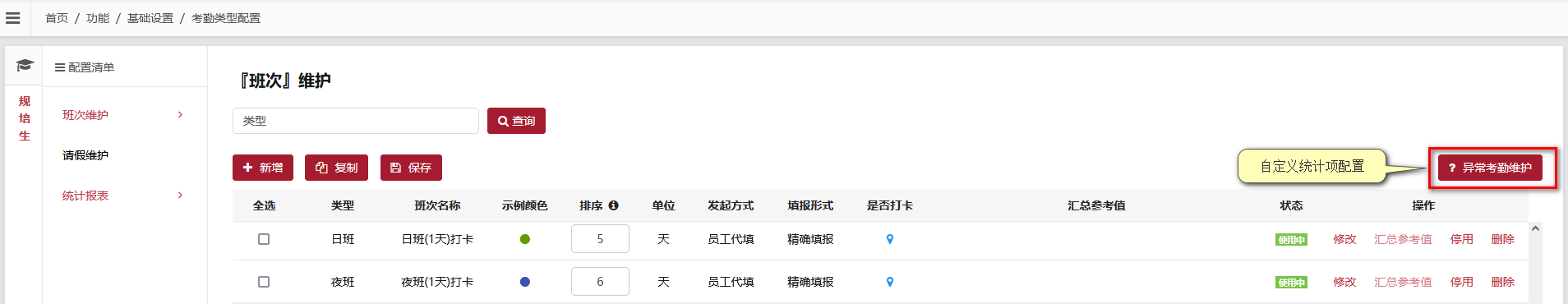Viewport: 1568px width, 304px height.
Task: Click the table scrollbar up arrow
Action: pyautogui.click(x=1535, y=229)
